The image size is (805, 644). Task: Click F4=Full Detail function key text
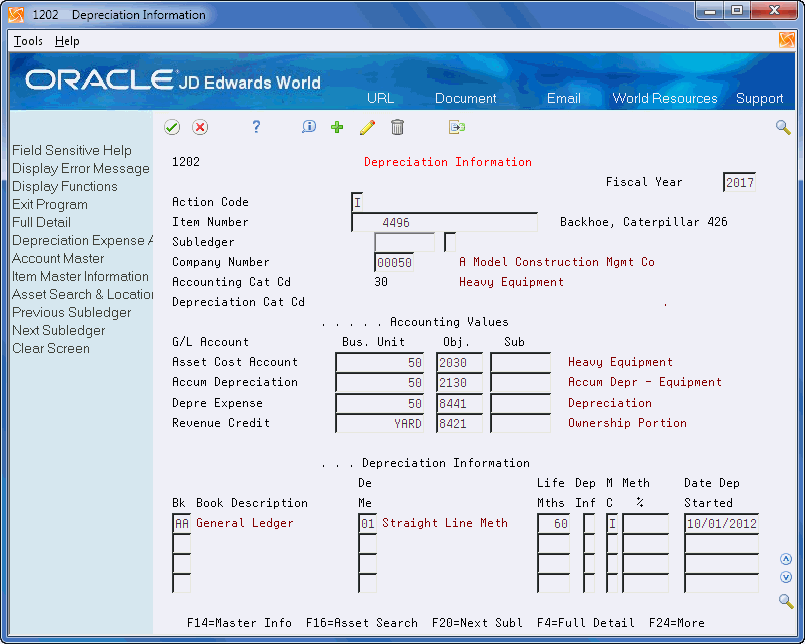pyautogui.click(x=586, y=623)
